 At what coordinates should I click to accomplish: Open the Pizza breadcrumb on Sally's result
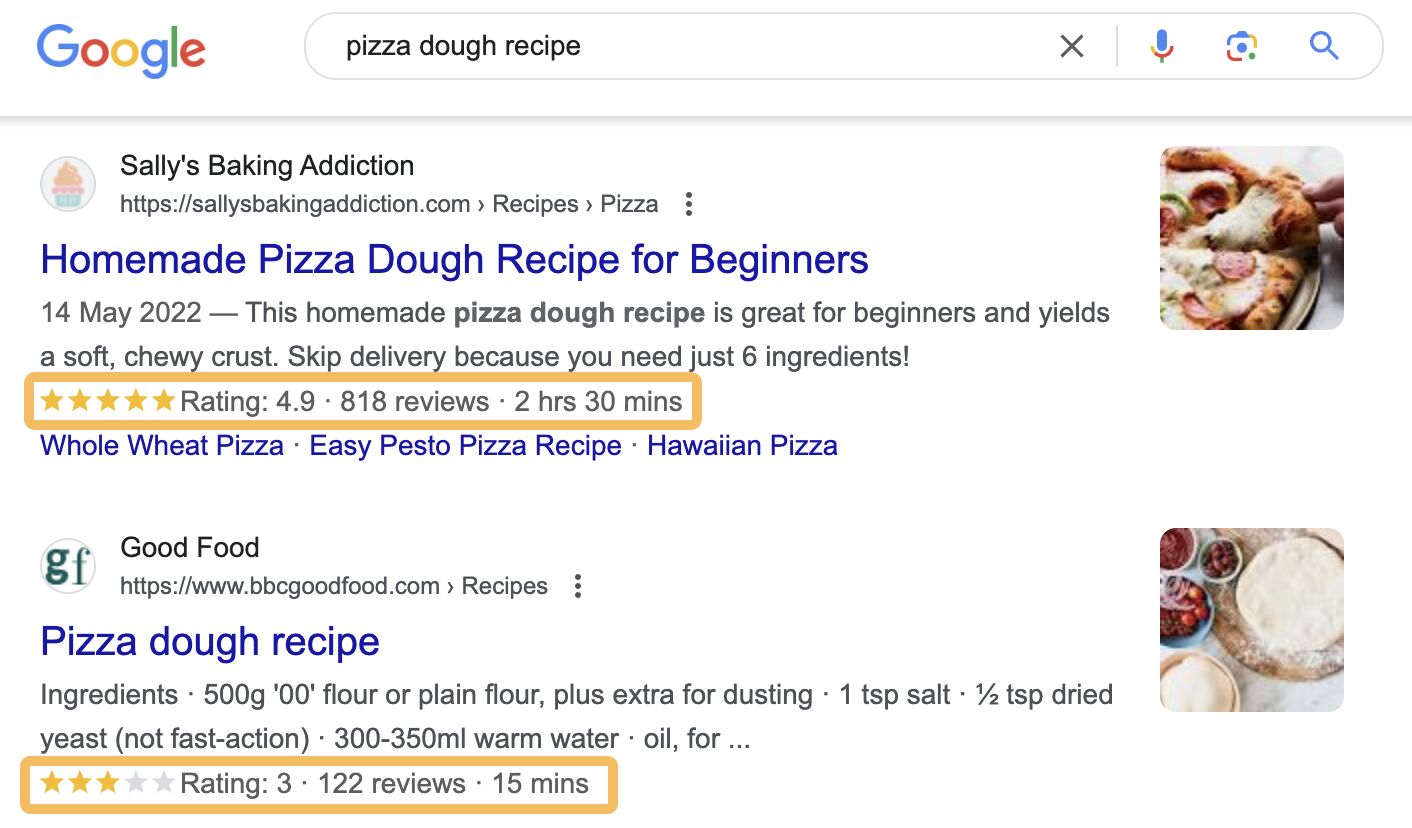coord(630,203)
